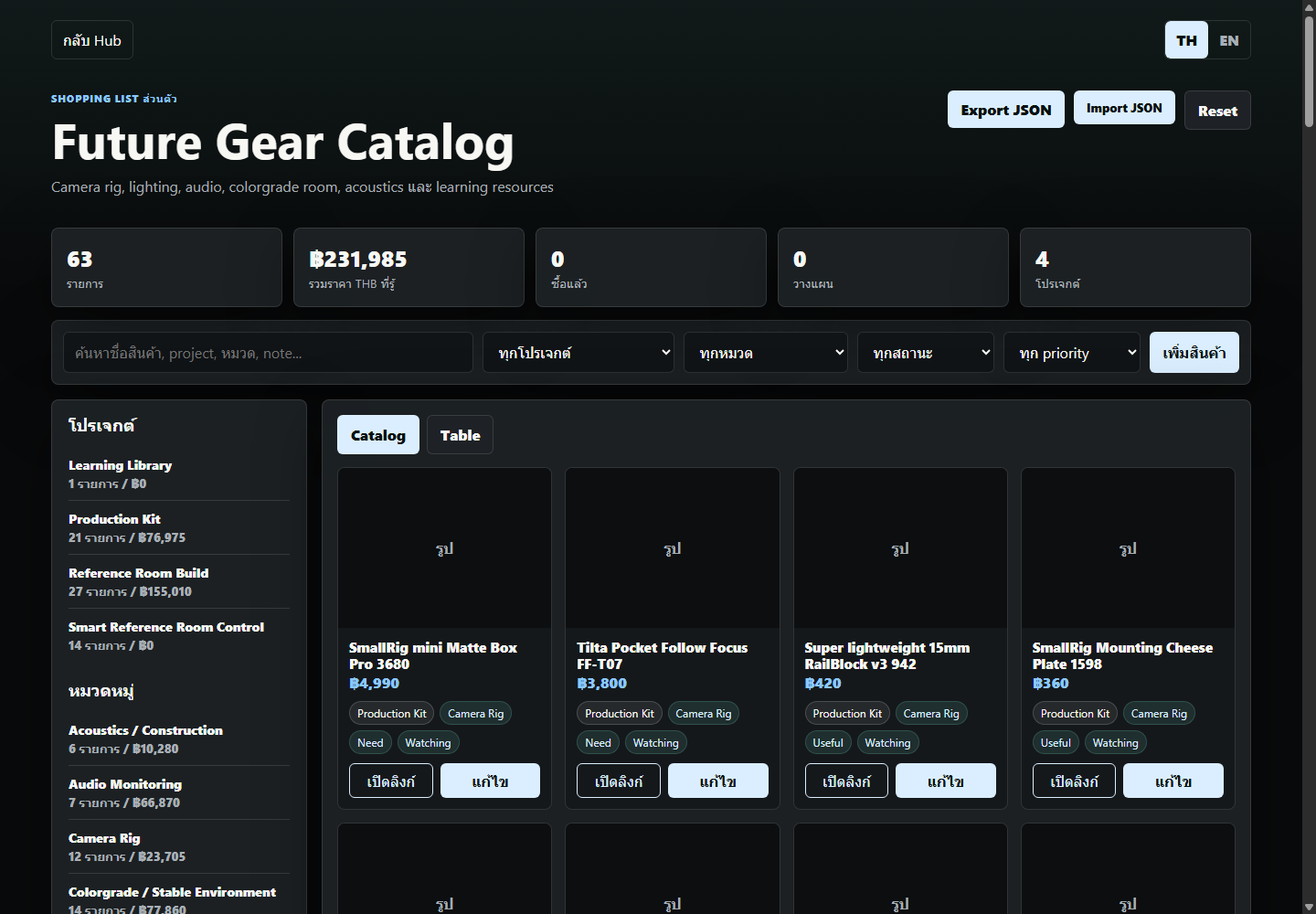Click the 63 รายการ stat card
Image resolution: width=1316 pixels, height=914 pixels.
point(166,267)
